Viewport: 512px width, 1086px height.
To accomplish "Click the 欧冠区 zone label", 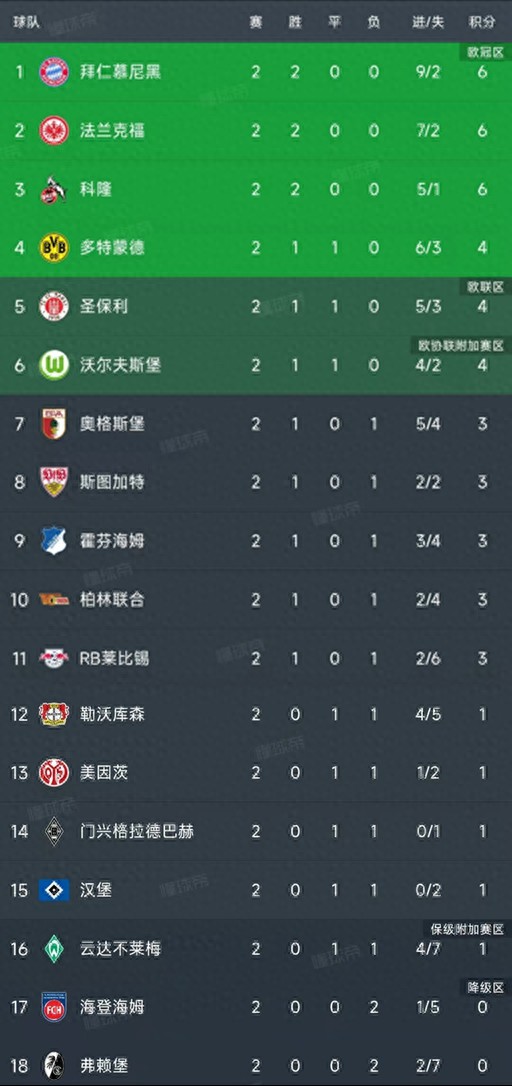I will coord(485,52).
